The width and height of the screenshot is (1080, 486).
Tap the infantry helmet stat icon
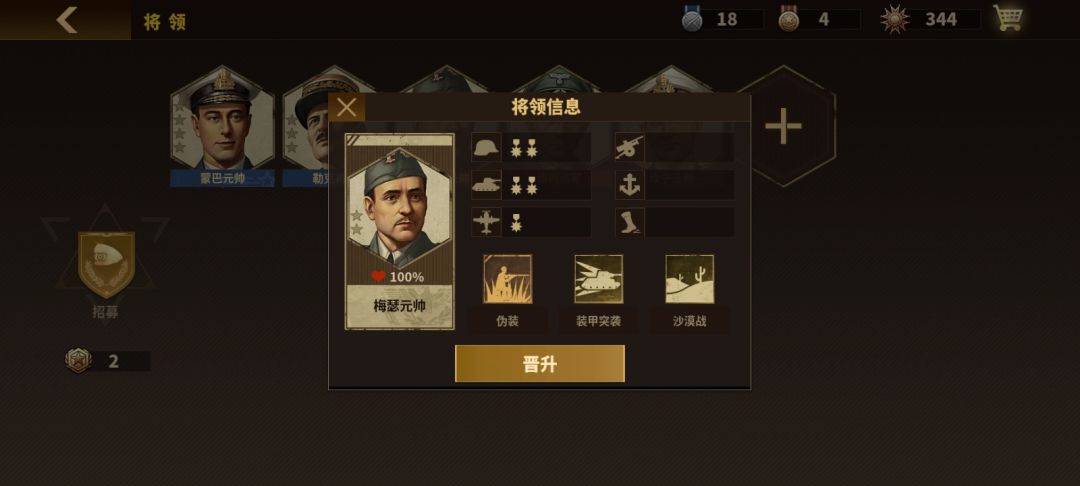click(x=486, y=147)
